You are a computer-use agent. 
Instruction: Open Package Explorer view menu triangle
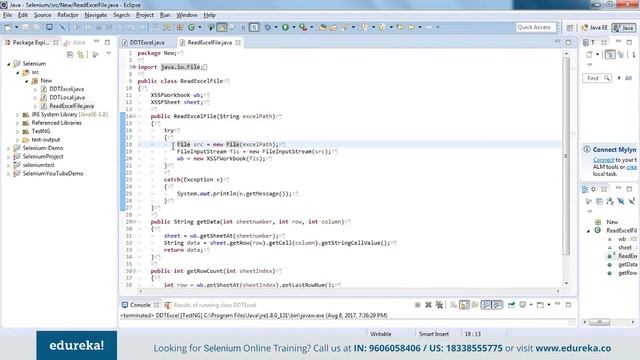(x=109, y=54)
